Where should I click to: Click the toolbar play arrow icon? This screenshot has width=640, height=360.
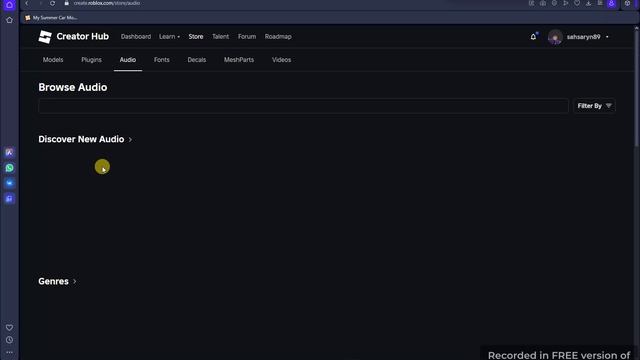(566, 3)
